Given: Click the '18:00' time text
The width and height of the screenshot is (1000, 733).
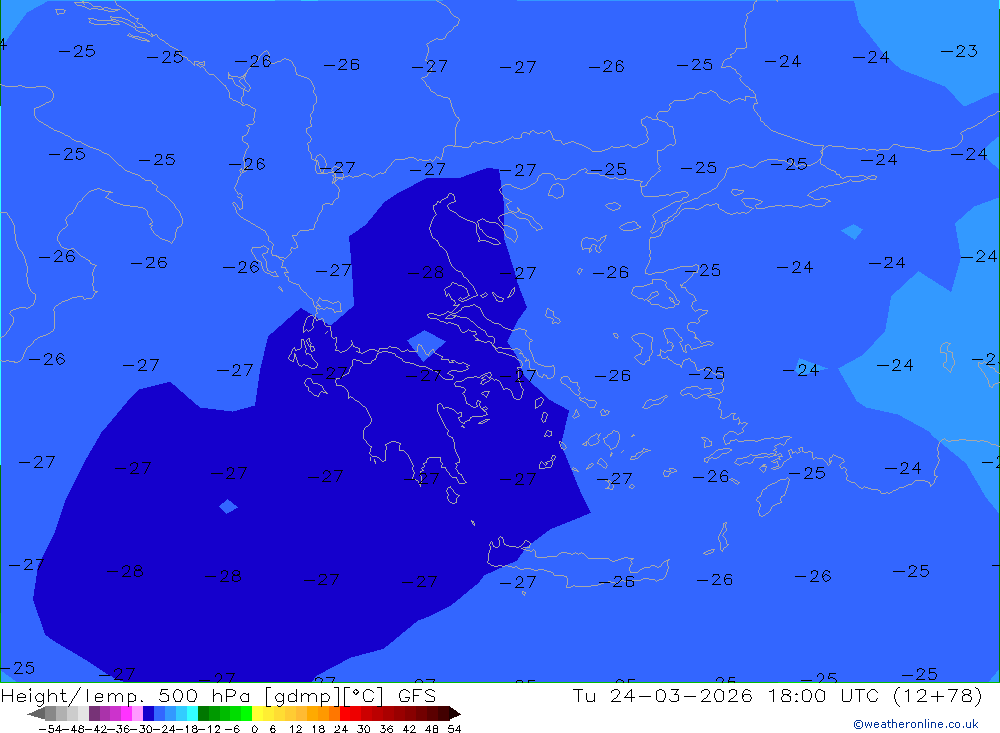Looking at the screenshot, I should coord(798,695).
